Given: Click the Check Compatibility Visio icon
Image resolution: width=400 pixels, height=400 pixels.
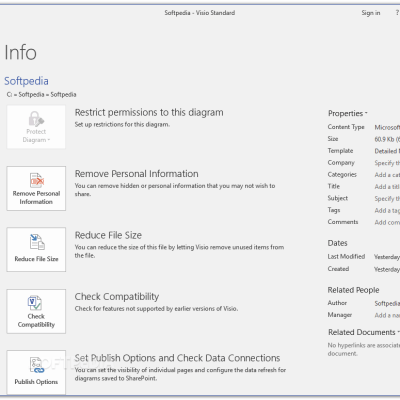Looking at the screenshot, I should point(35,303).
